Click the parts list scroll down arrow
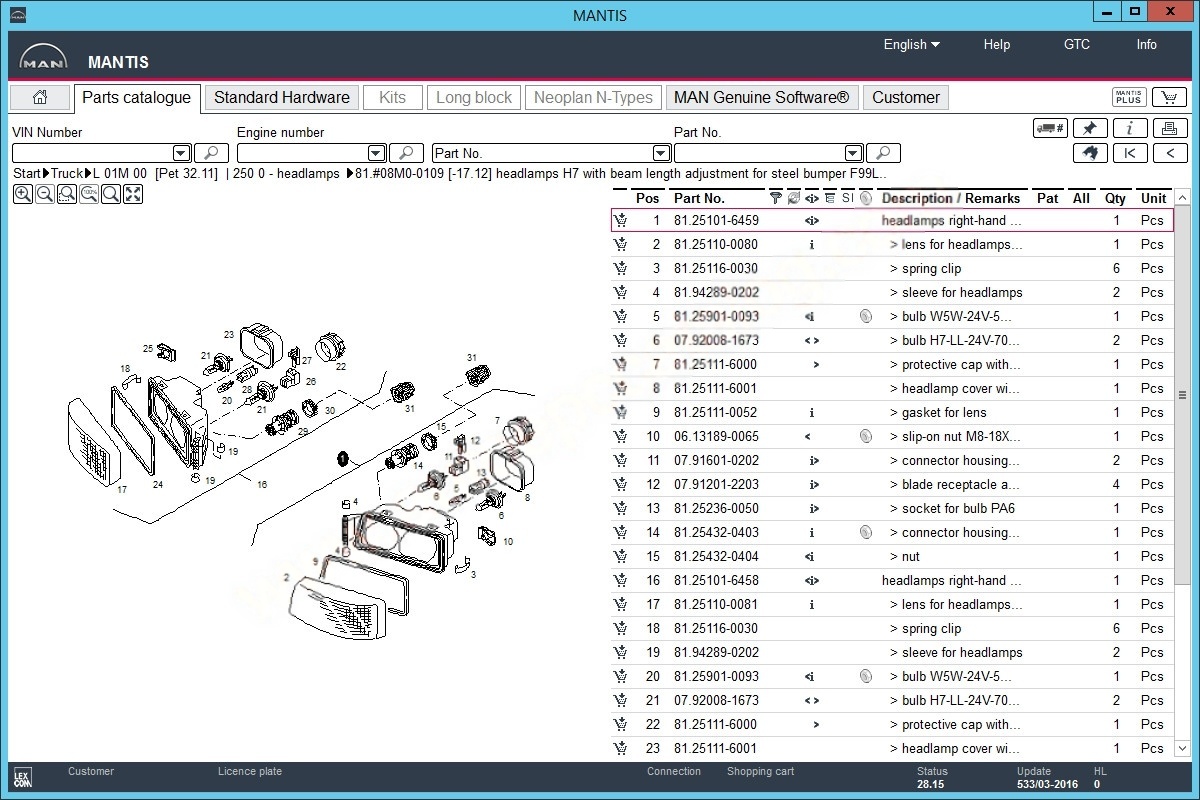The width and height of the screenshot is (1200, 800). (1182, 748)
